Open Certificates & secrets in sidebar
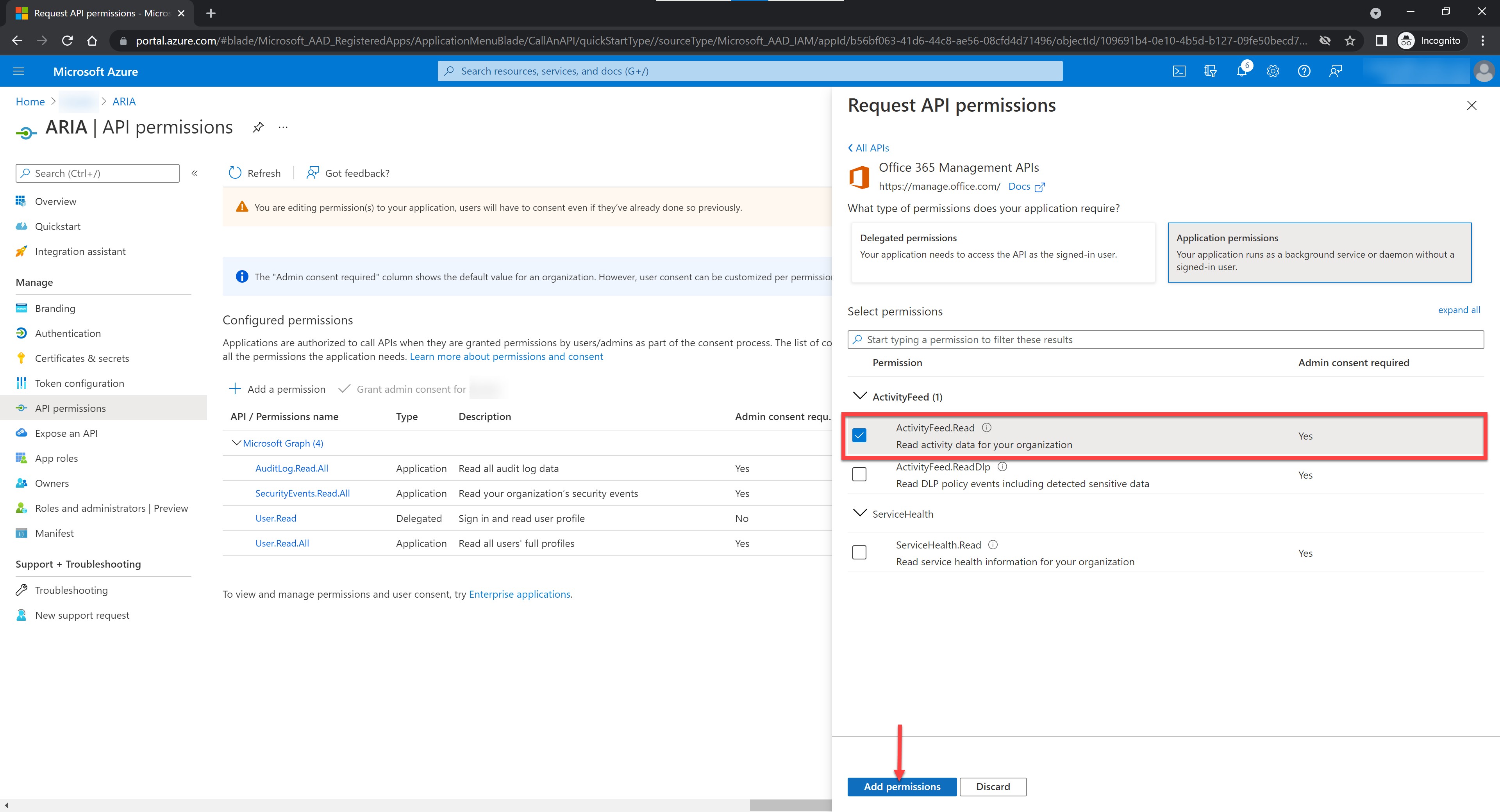 point(82,358)
